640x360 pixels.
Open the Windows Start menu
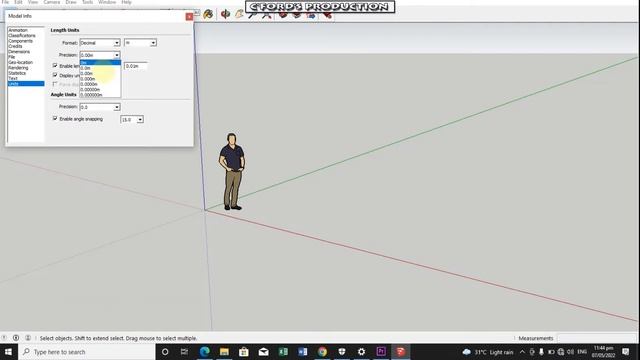[8, 352]
